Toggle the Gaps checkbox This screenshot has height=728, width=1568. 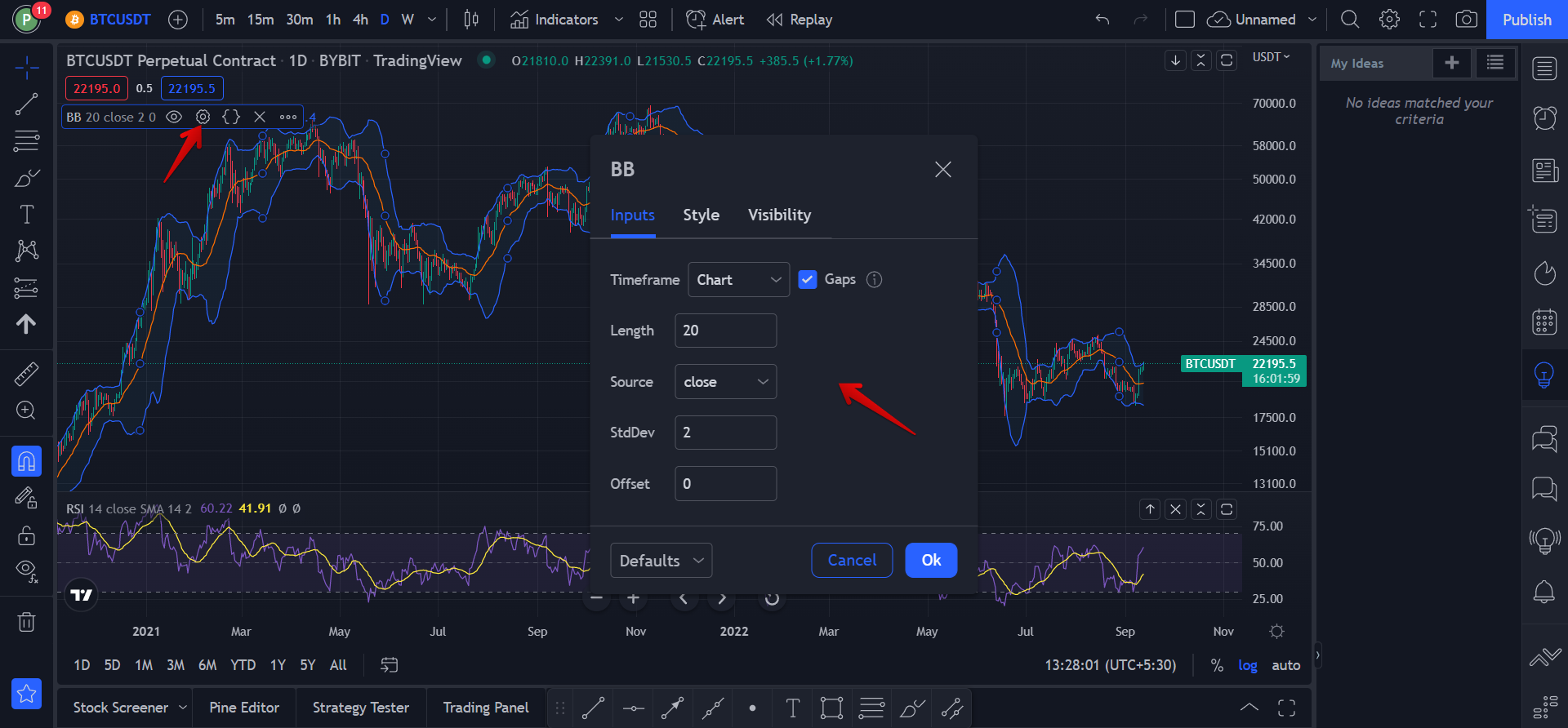[x=808, y=279]
